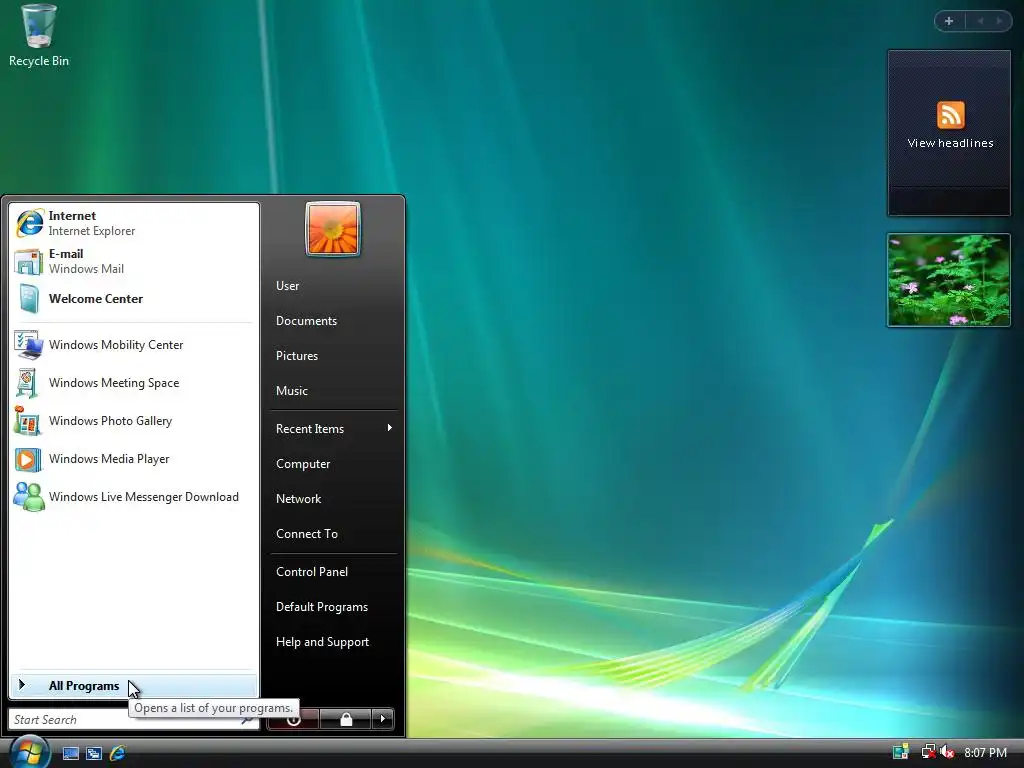Open the Music folder
Viewport: 1024px width, 768px height.
click(333, 391)
